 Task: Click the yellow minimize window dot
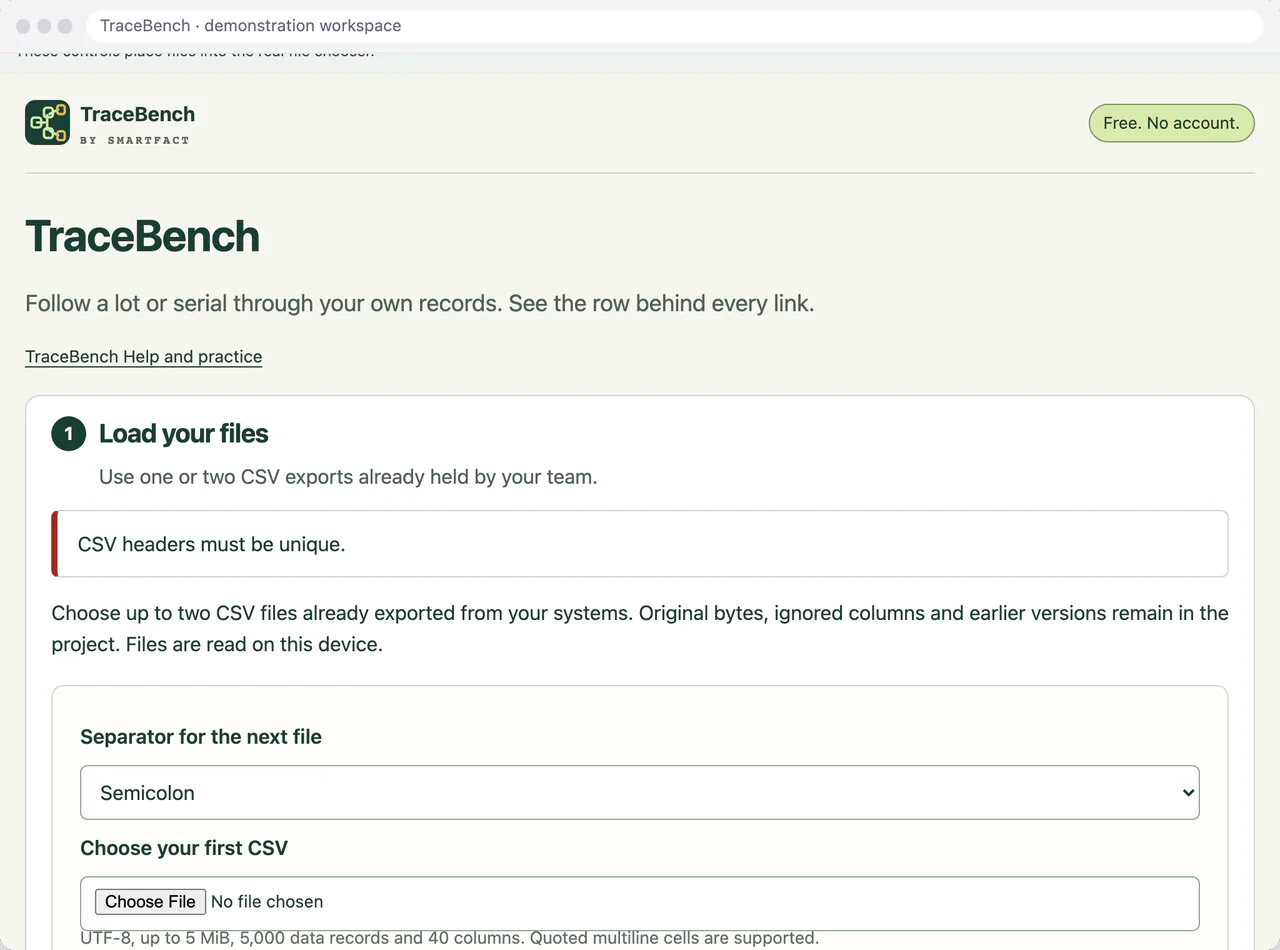[x=44, y=26]
